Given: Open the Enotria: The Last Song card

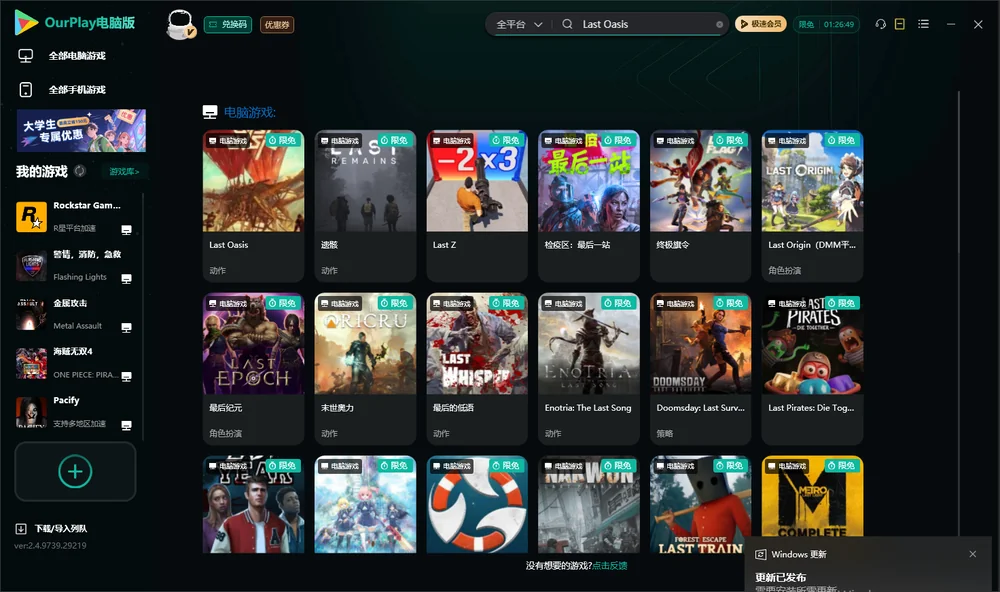Looking at the screenshot, I should tap(589, 369).
